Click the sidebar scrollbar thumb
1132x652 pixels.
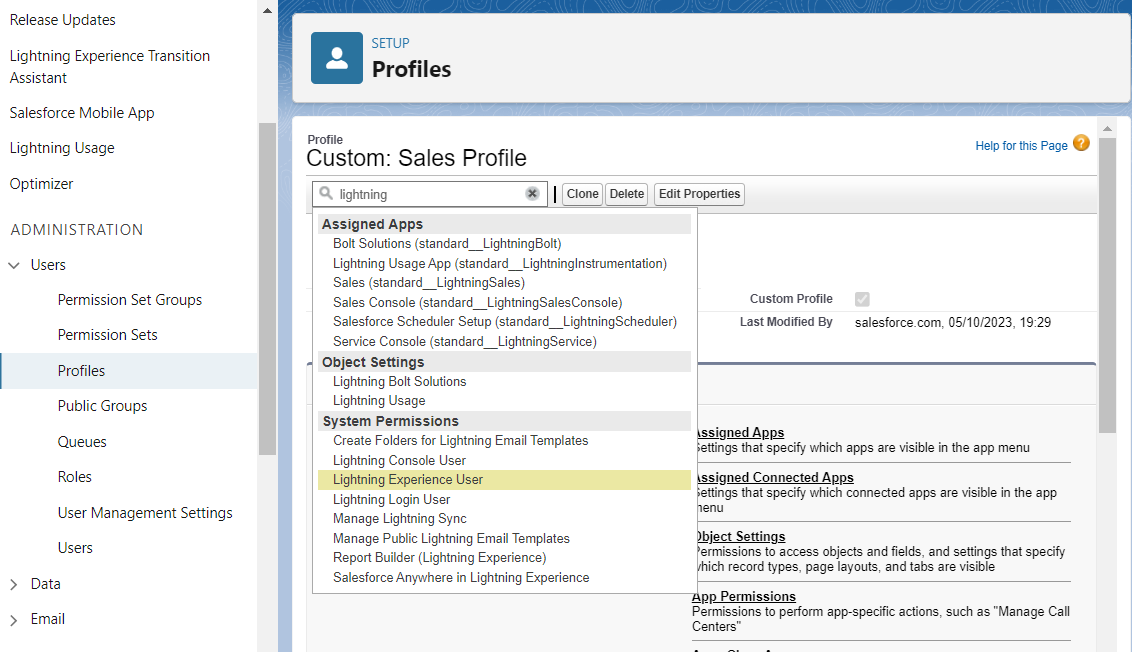click(x=267, y=289)
